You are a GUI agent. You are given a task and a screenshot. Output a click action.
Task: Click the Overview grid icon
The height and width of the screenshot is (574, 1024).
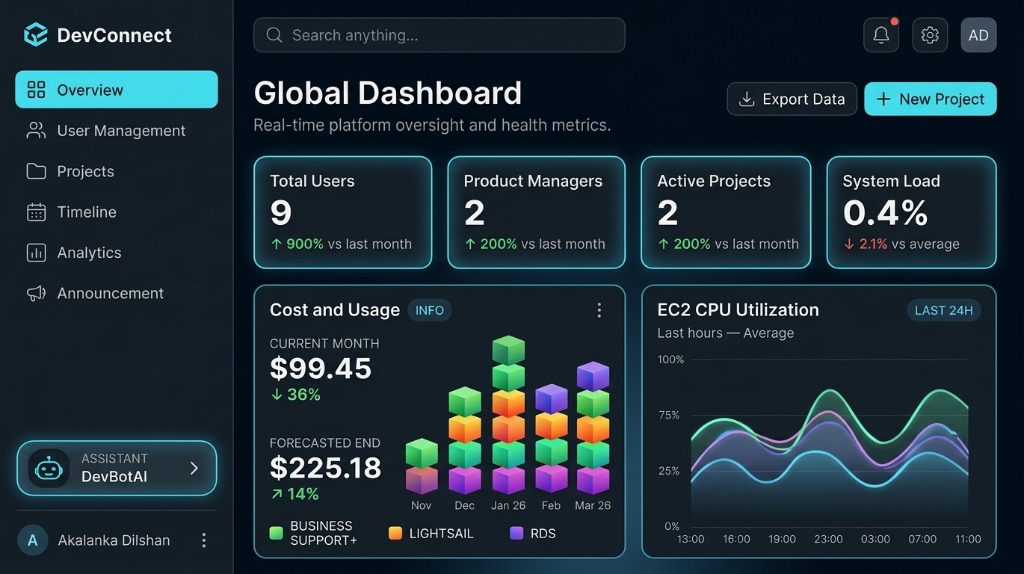pyautogui.click(x=36, y=89)
